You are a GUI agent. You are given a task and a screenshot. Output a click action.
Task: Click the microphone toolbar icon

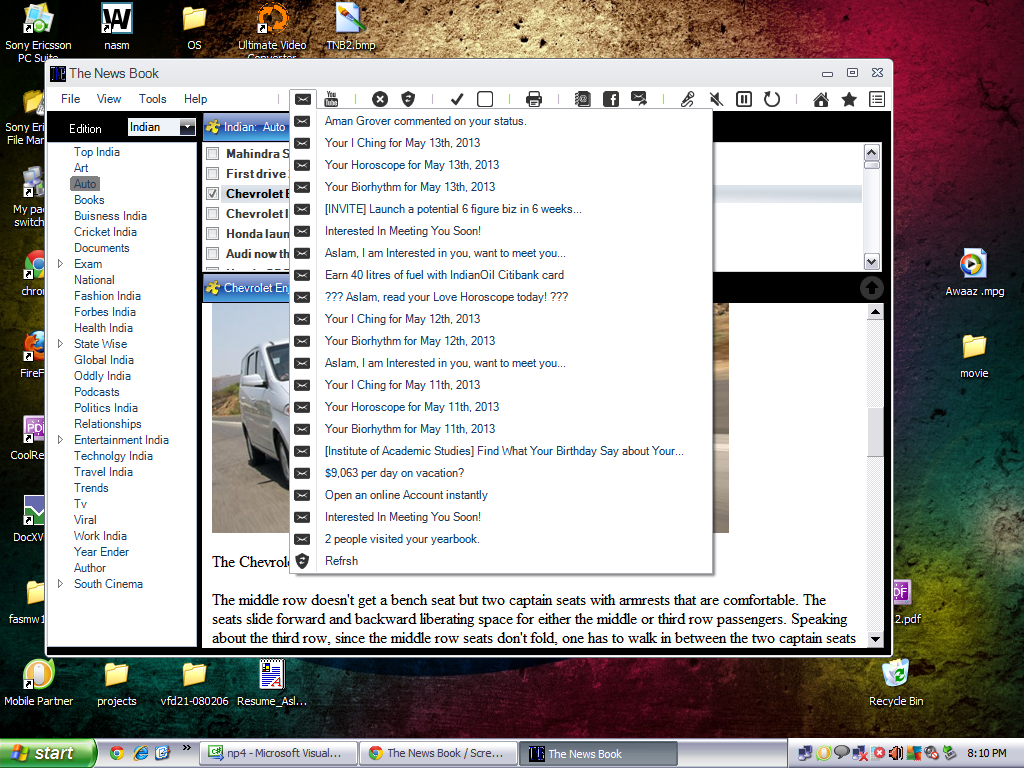coord(687,99)
